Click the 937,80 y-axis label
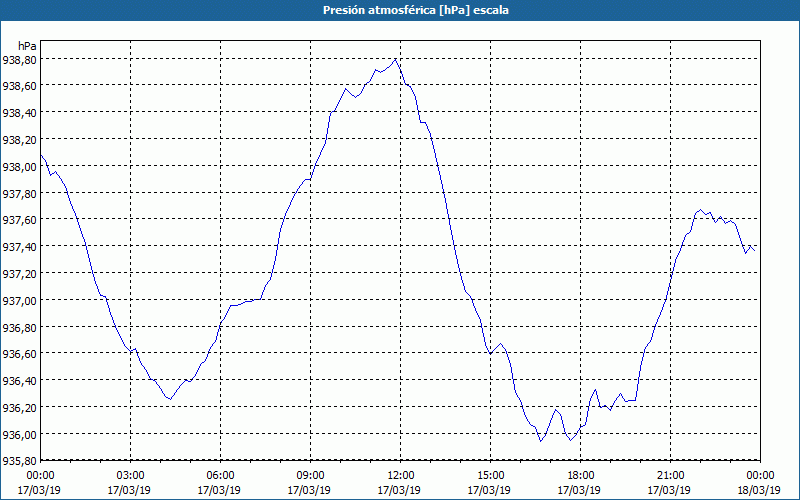This screenshot has height=500, width=800. (19, 194)
